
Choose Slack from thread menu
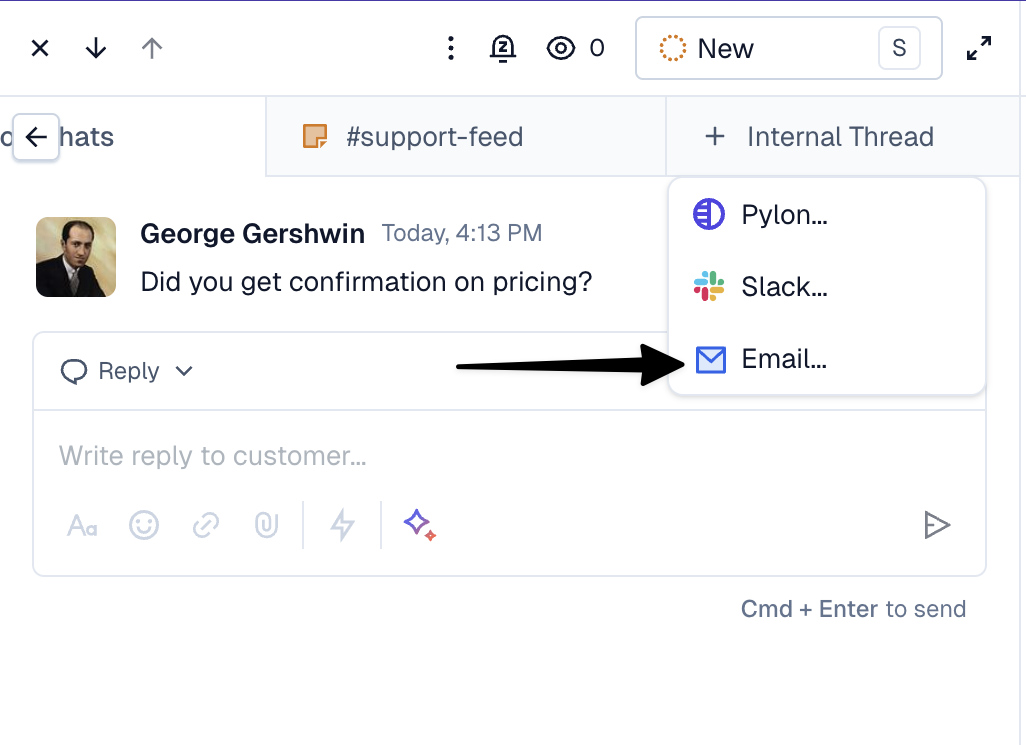click(x=784, y=287)
